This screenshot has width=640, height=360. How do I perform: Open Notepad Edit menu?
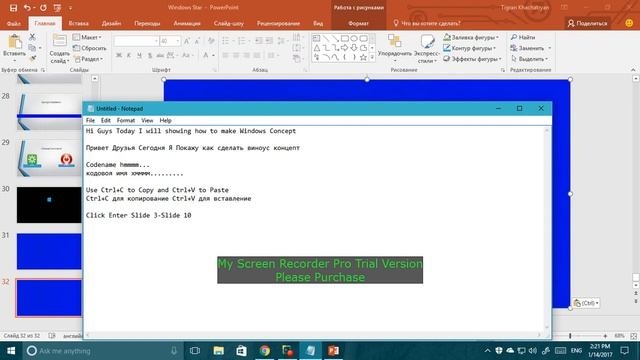coord(106,120)
